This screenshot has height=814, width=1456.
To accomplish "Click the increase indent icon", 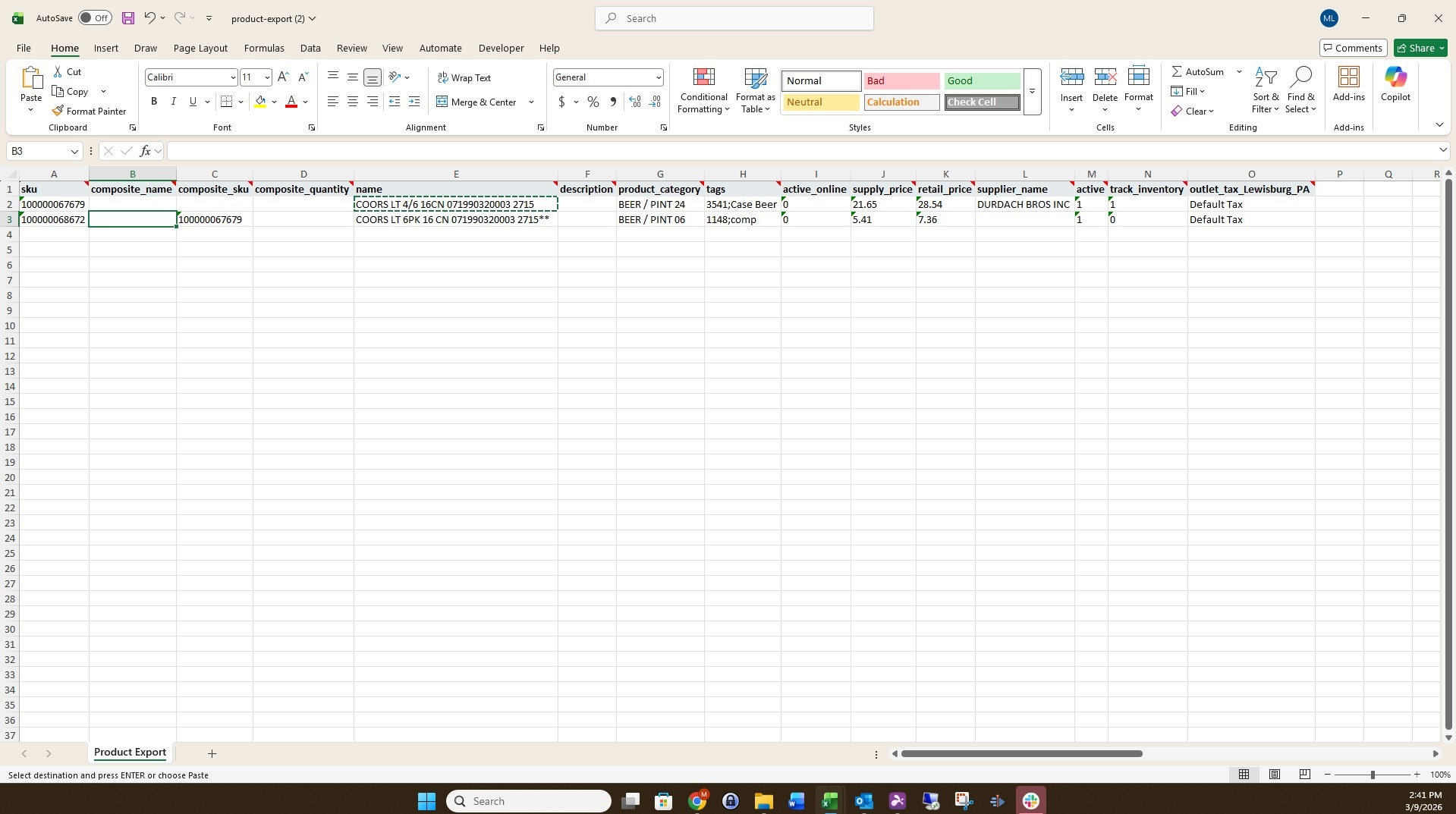I will coord(414,102).
